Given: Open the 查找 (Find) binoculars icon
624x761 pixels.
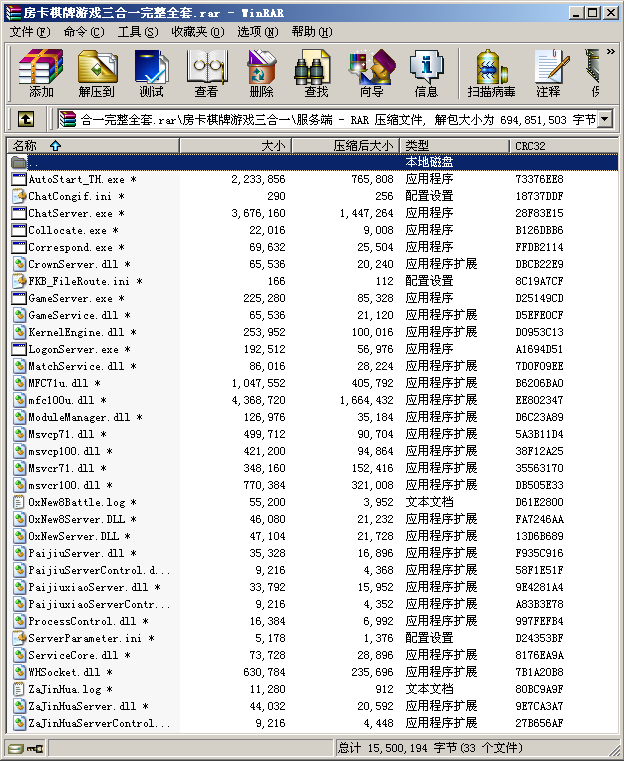Looking at the screenshot, I should click(316, 73).
